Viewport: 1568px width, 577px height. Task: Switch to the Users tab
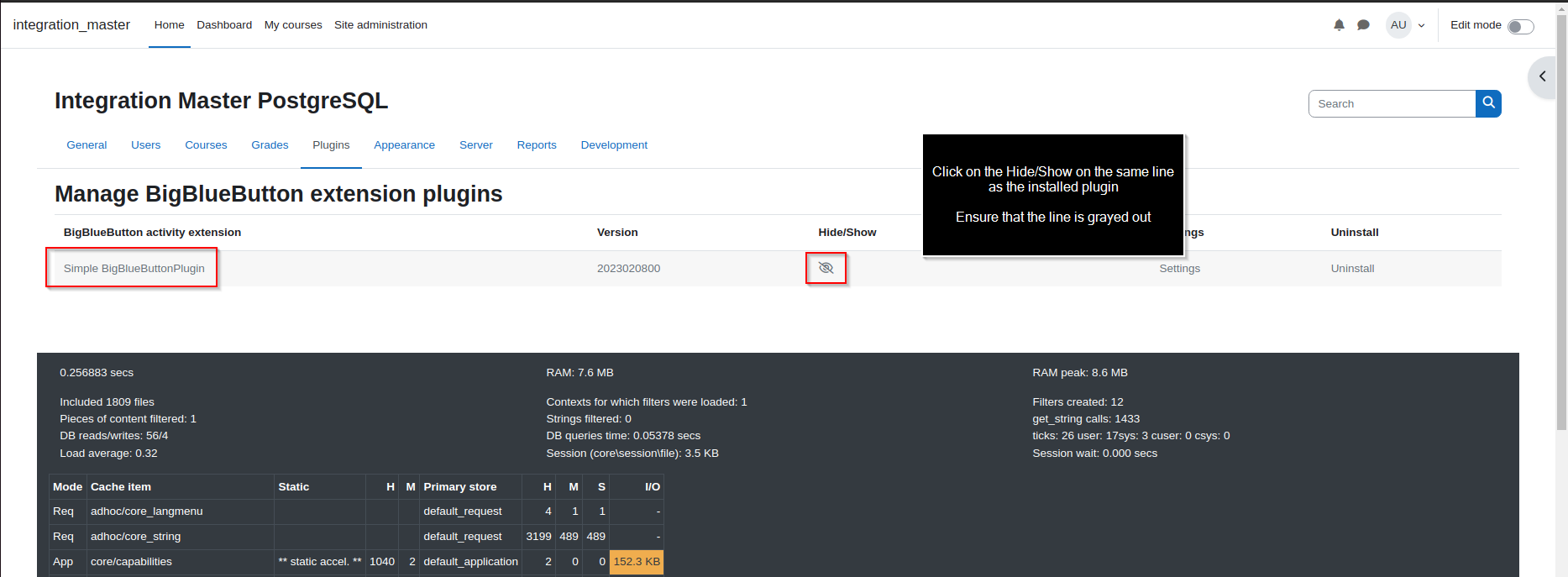[x=145, y=145]
